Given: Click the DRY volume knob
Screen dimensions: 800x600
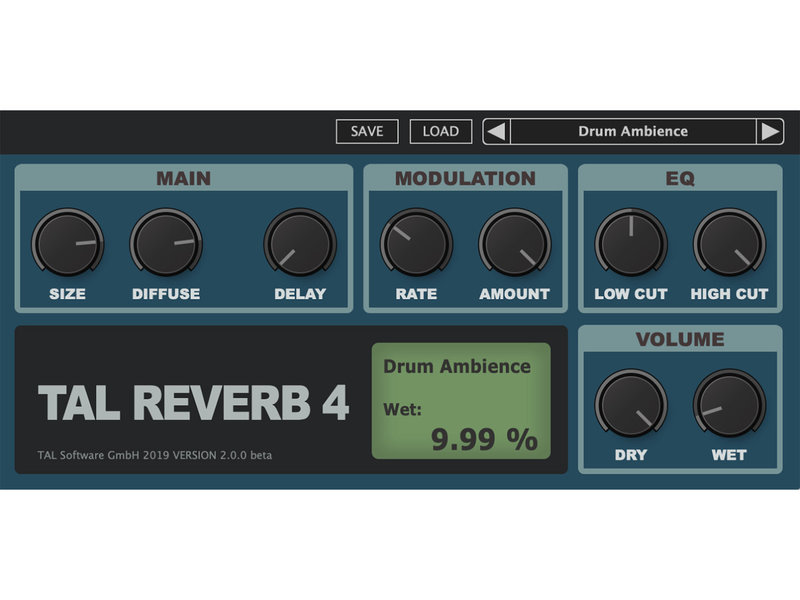Looking at the screenshot, I should (x=630, y=405).
